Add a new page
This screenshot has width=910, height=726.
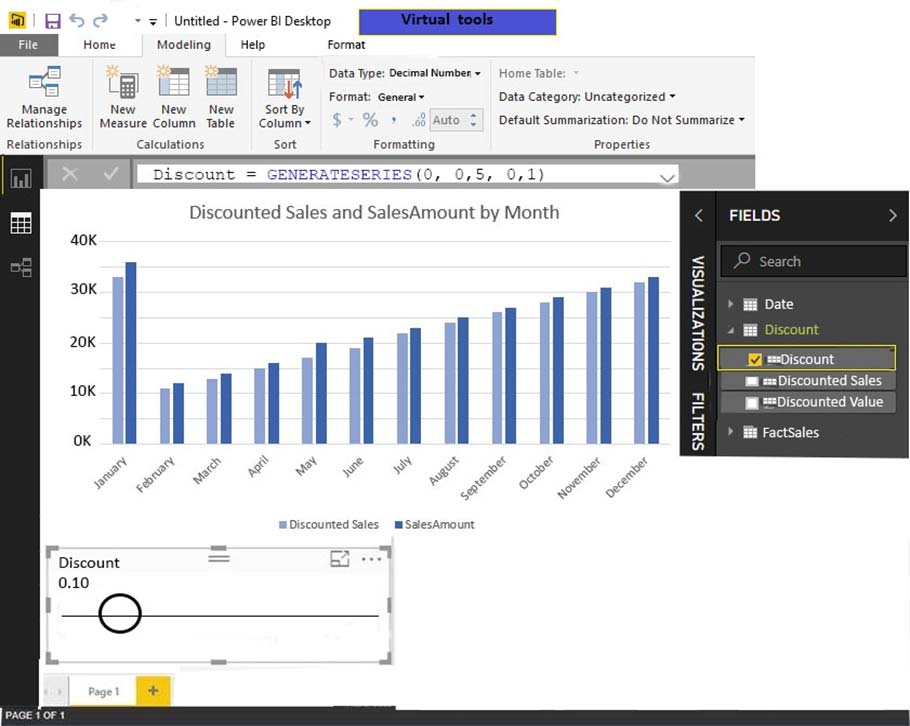tap(153, 691)
